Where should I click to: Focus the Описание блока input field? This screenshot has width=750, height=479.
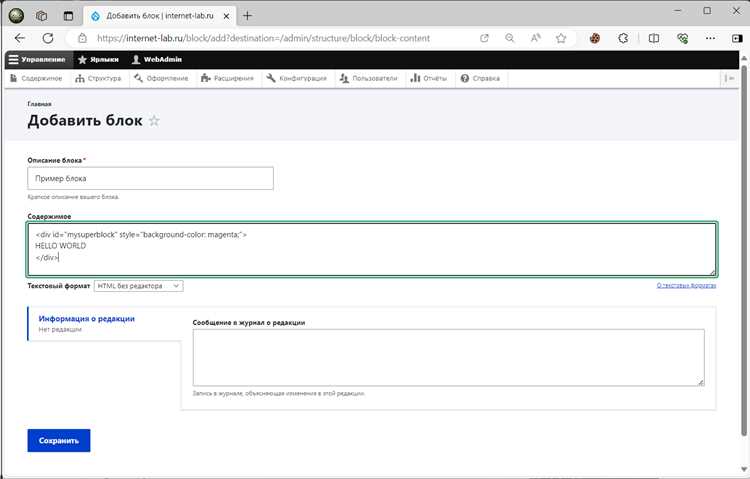(x=151, y=178)
